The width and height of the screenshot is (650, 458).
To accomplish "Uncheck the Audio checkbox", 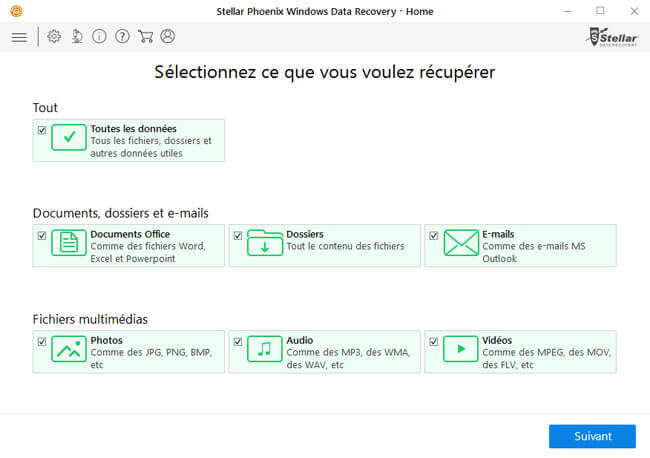I will point(238,342).
